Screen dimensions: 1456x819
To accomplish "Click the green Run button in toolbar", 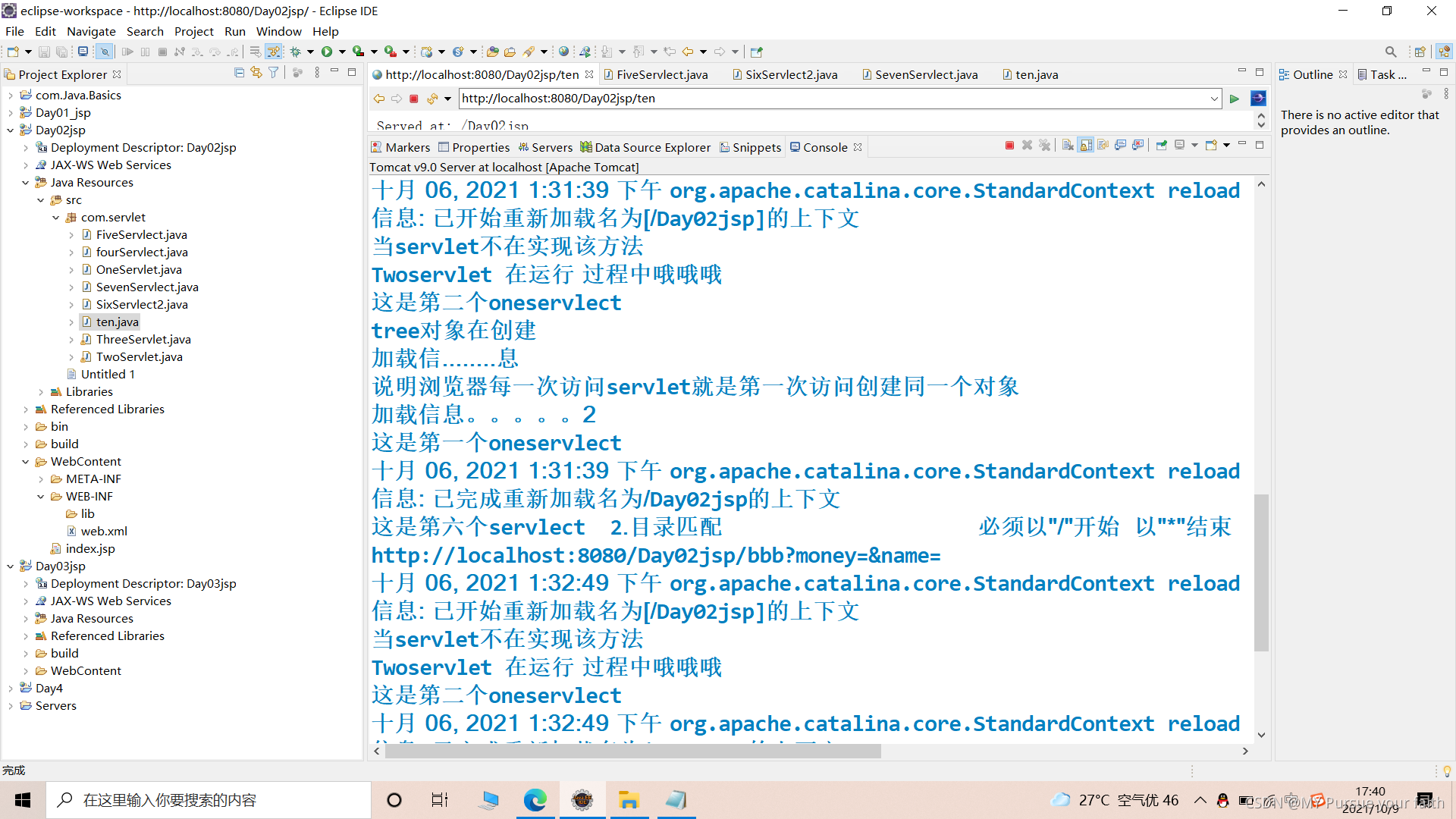I will pos(327,52).
